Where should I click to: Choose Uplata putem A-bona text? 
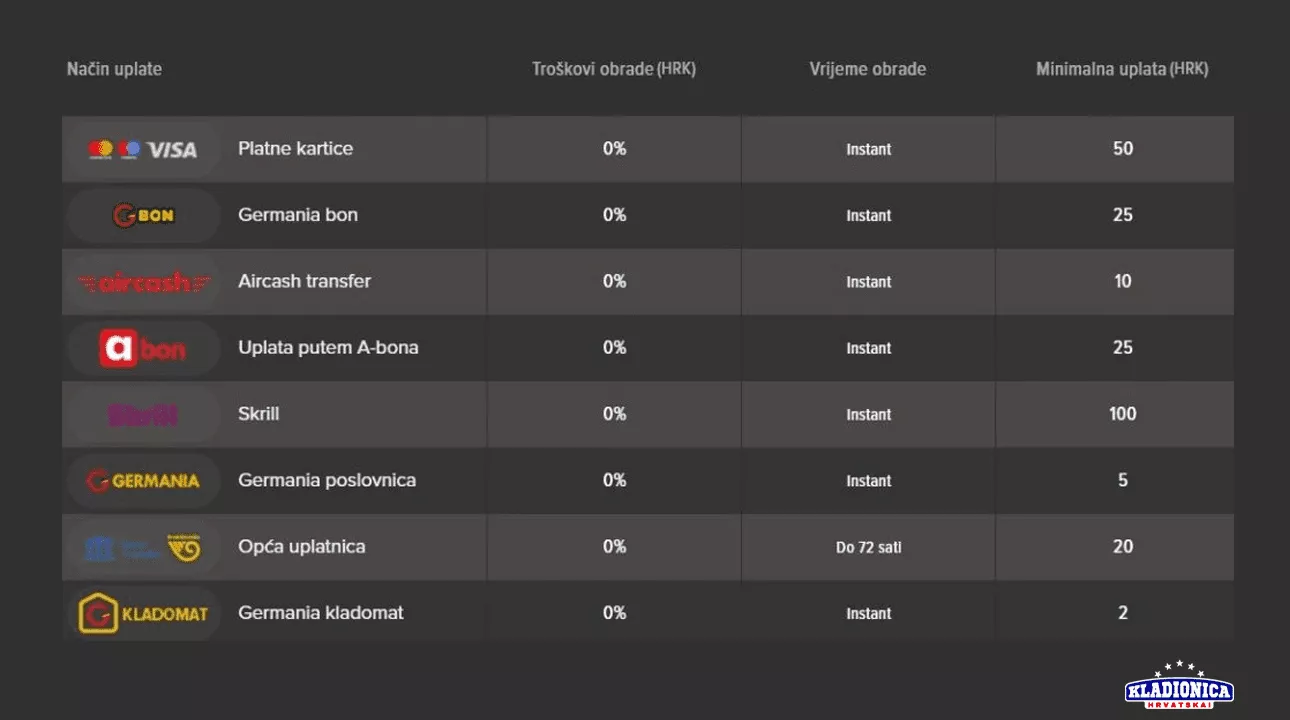328,347
